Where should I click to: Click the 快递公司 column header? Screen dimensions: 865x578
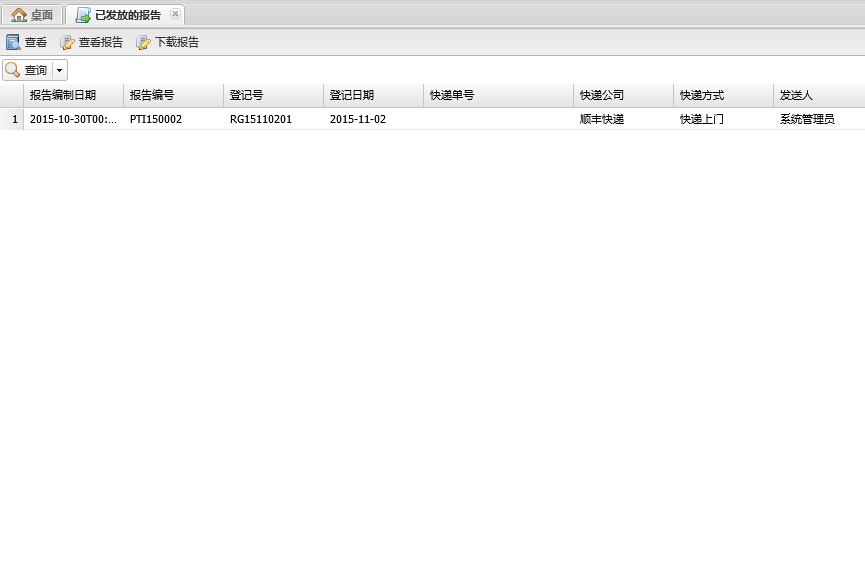click(x=602, y=95)
